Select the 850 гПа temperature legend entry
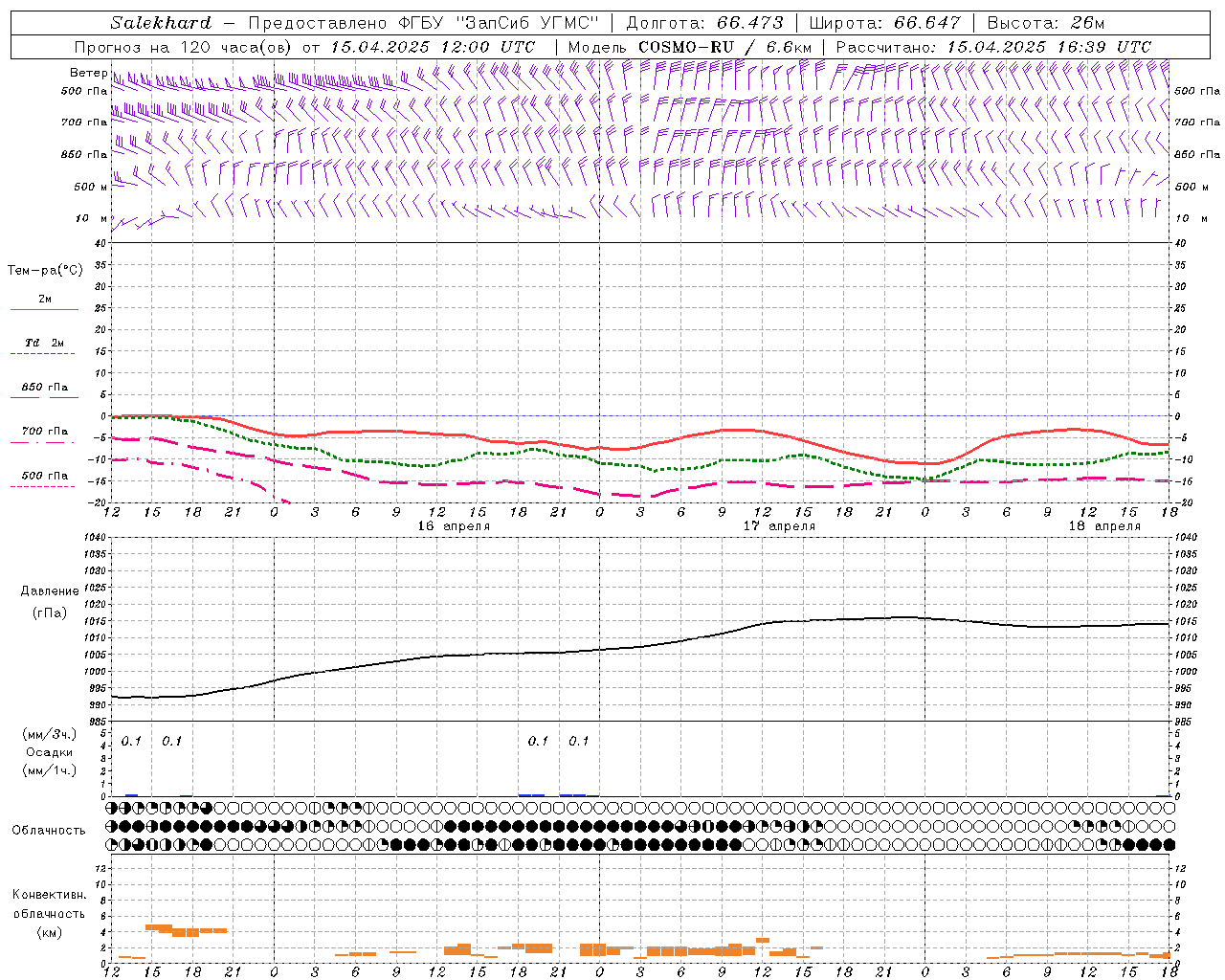Image resolution: width=1225 pixels, height=980 pixels. 45,388
